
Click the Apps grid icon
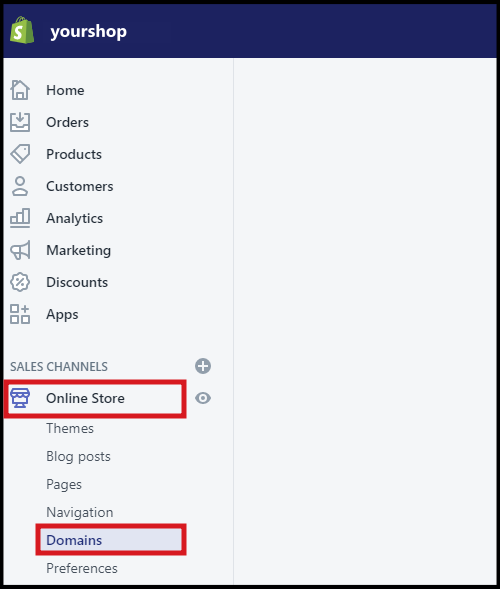pos(20,314)
